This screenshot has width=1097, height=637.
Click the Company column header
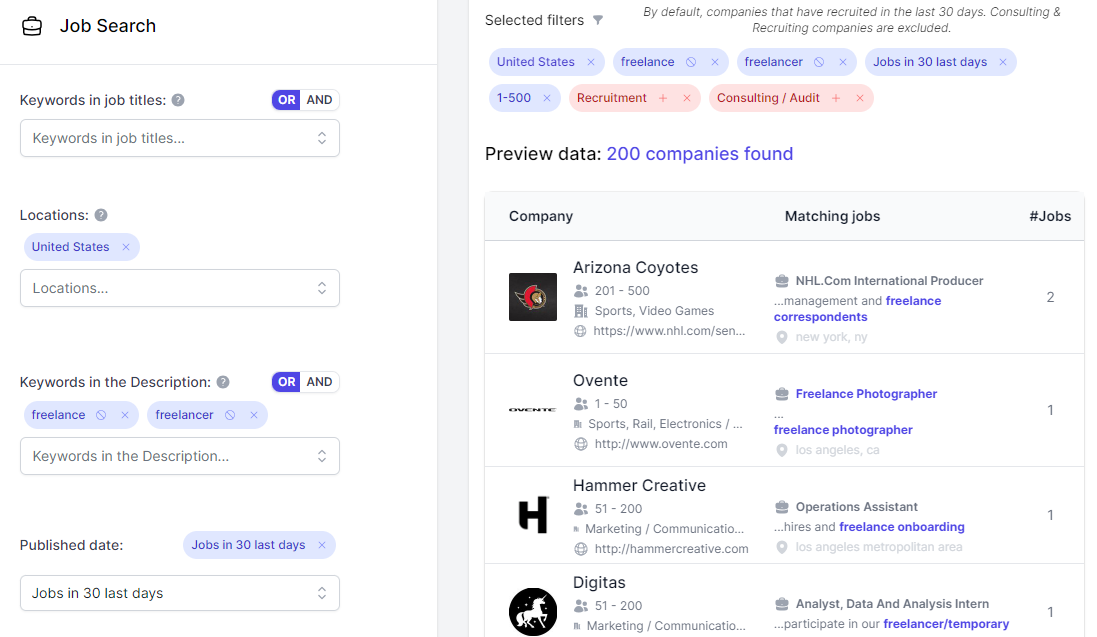point(541,216)
